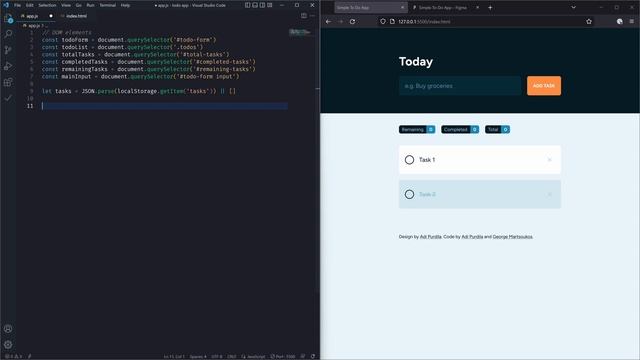Click the new task input field
This screenshot has height=360, width=640.
point(460,86)
